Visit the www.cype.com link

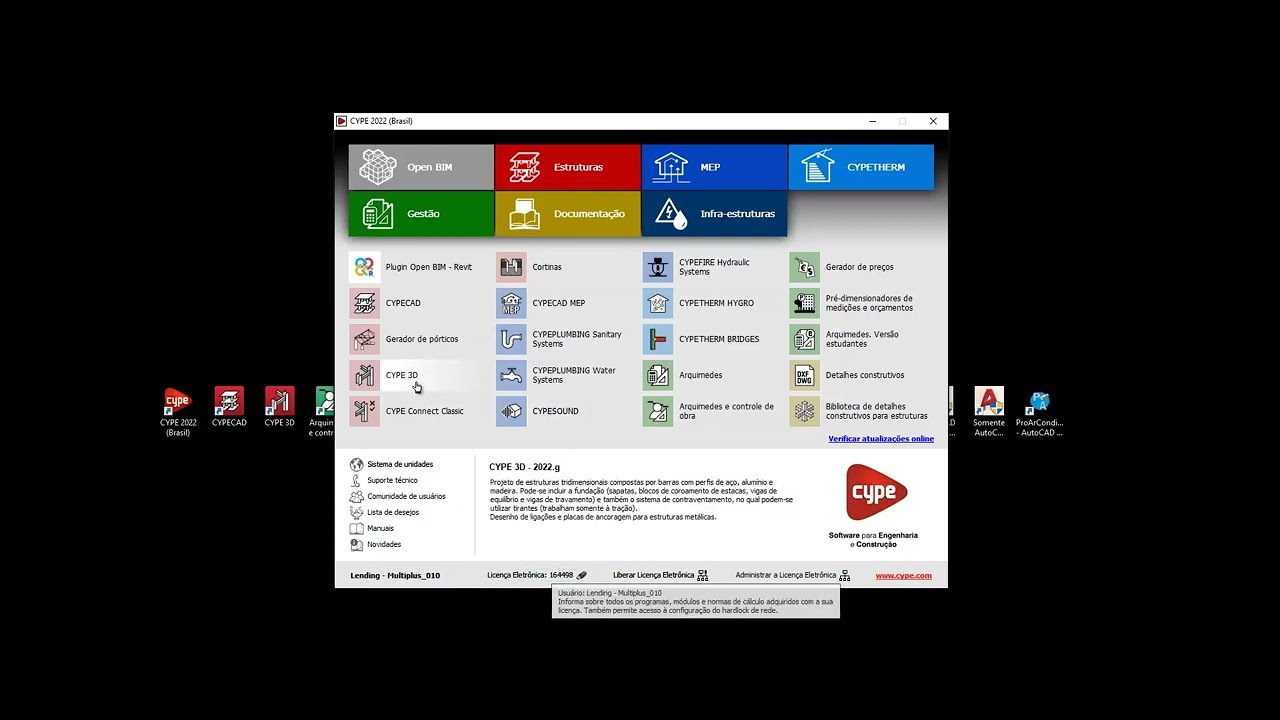pos(904,576)
